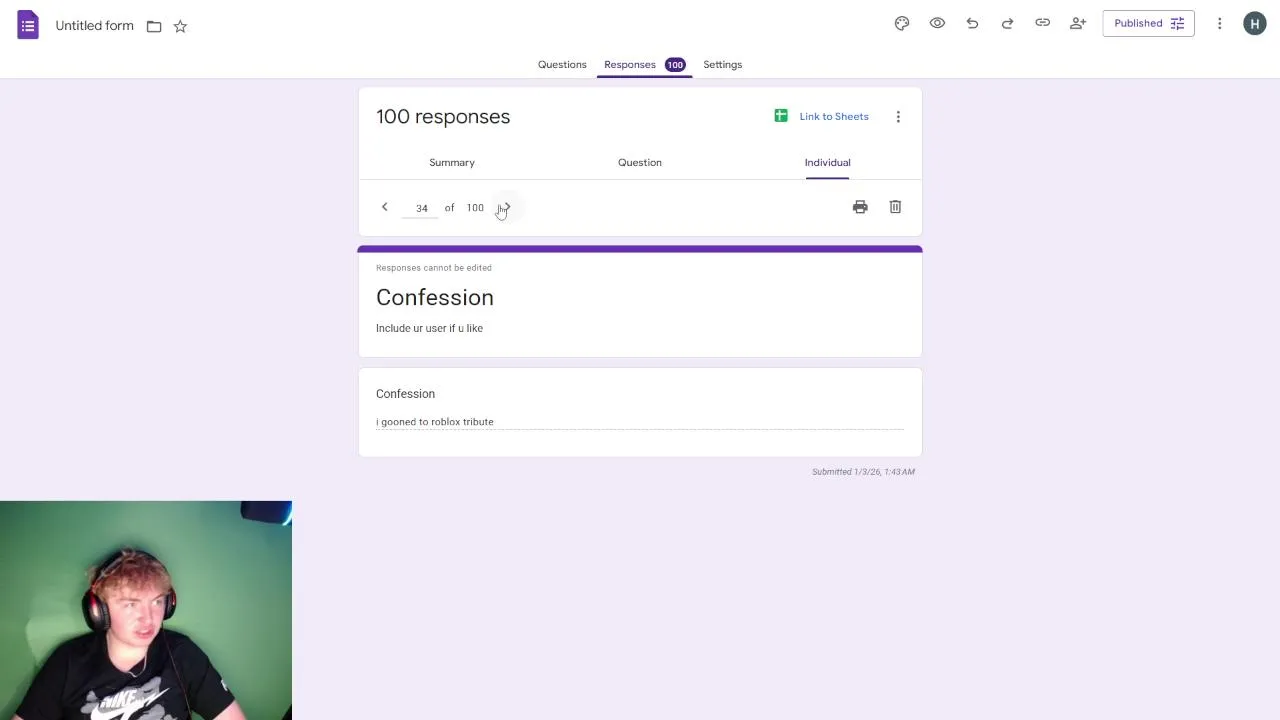This screenshot has width=1280, height=720.
Task: Switch to Question view
Action: pyautogui.click(x=640, y=162)
